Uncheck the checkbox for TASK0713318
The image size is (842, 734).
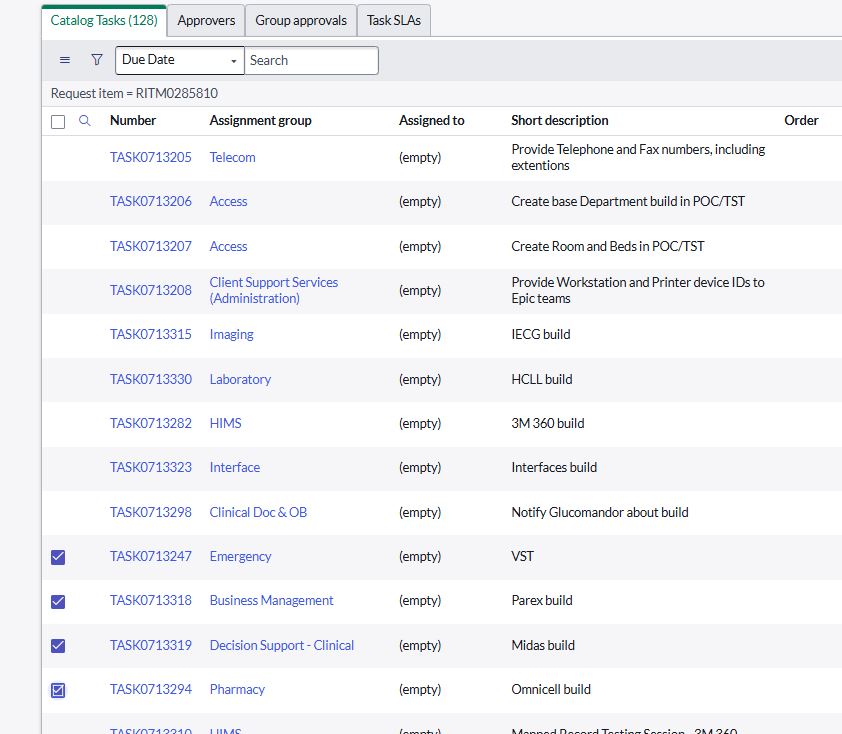coord(58,601)
